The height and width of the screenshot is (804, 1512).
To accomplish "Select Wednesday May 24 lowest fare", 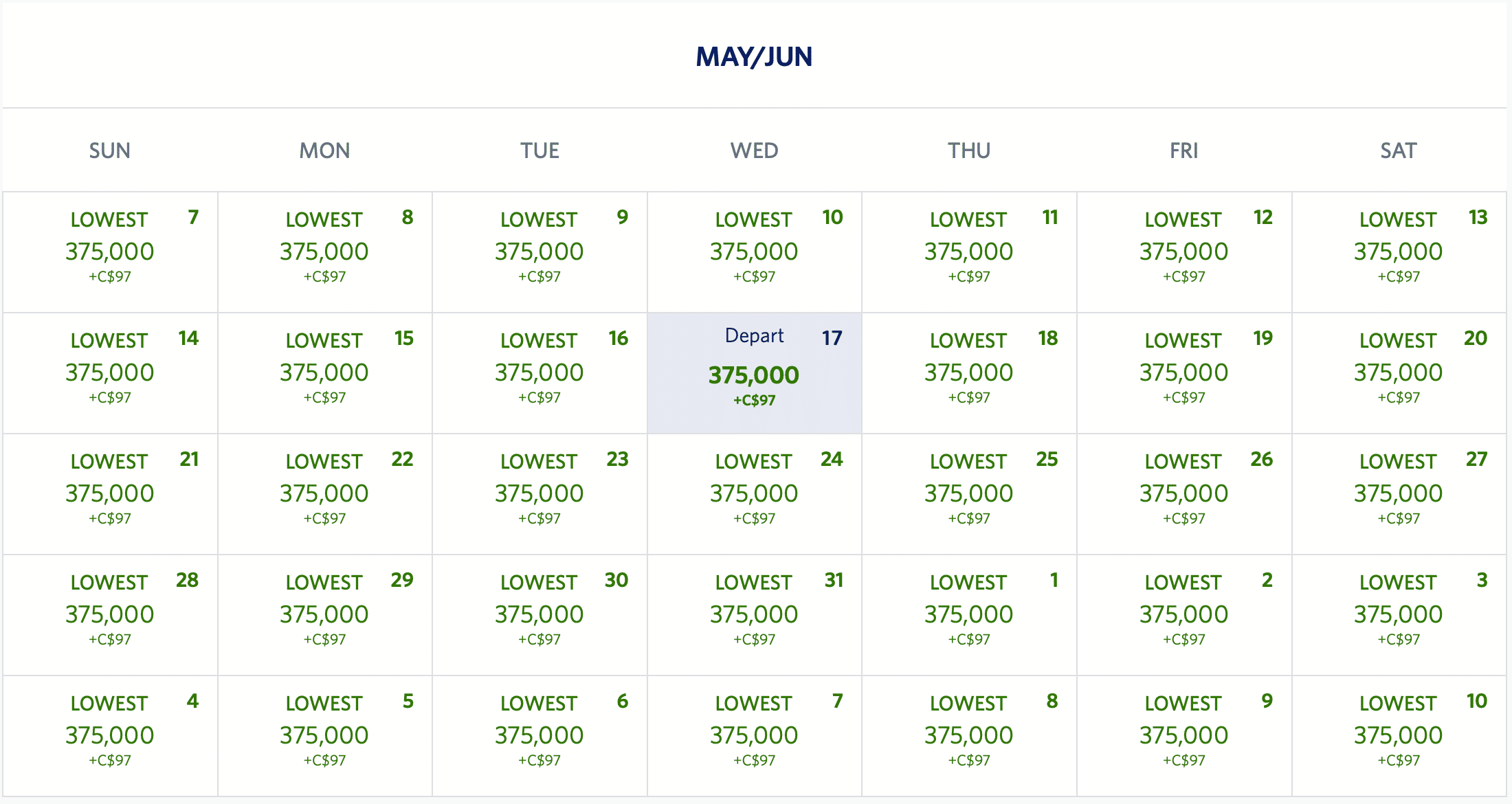I will point(754,493).
